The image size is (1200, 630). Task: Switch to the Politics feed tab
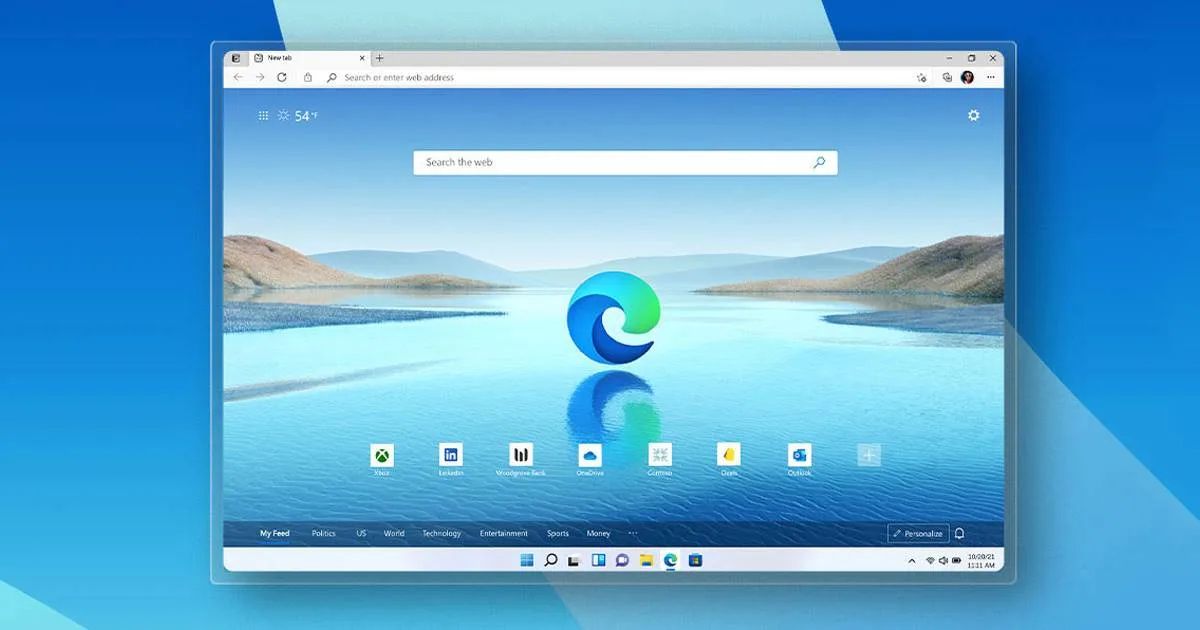pyautogui.click(x=323, y=534)
